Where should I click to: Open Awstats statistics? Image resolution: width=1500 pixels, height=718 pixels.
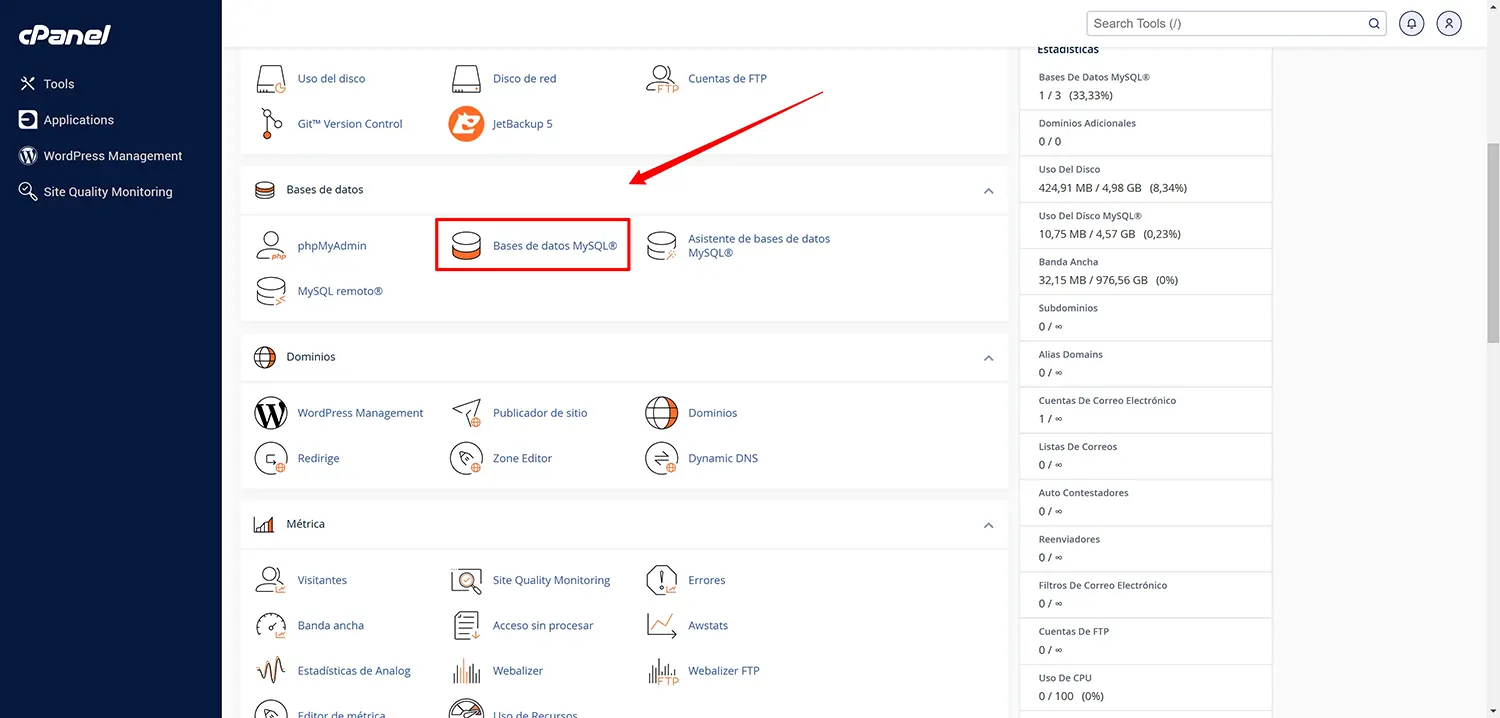pyautogui.click(x=708, y=625)
